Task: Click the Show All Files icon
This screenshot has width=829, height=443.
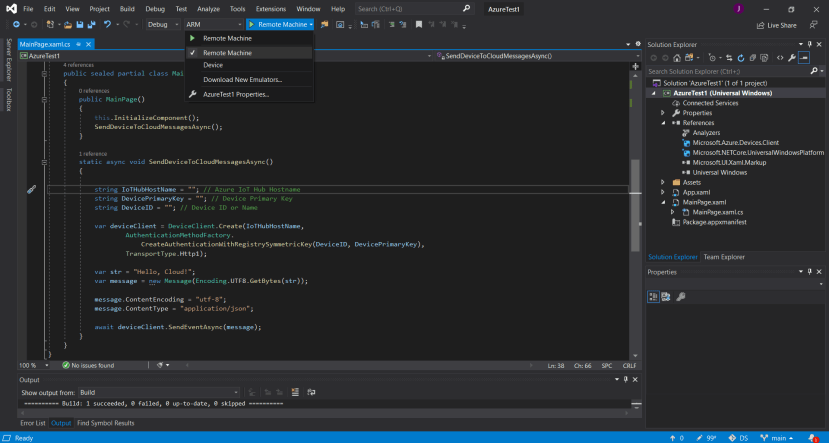Action: (x=764, y=58)
